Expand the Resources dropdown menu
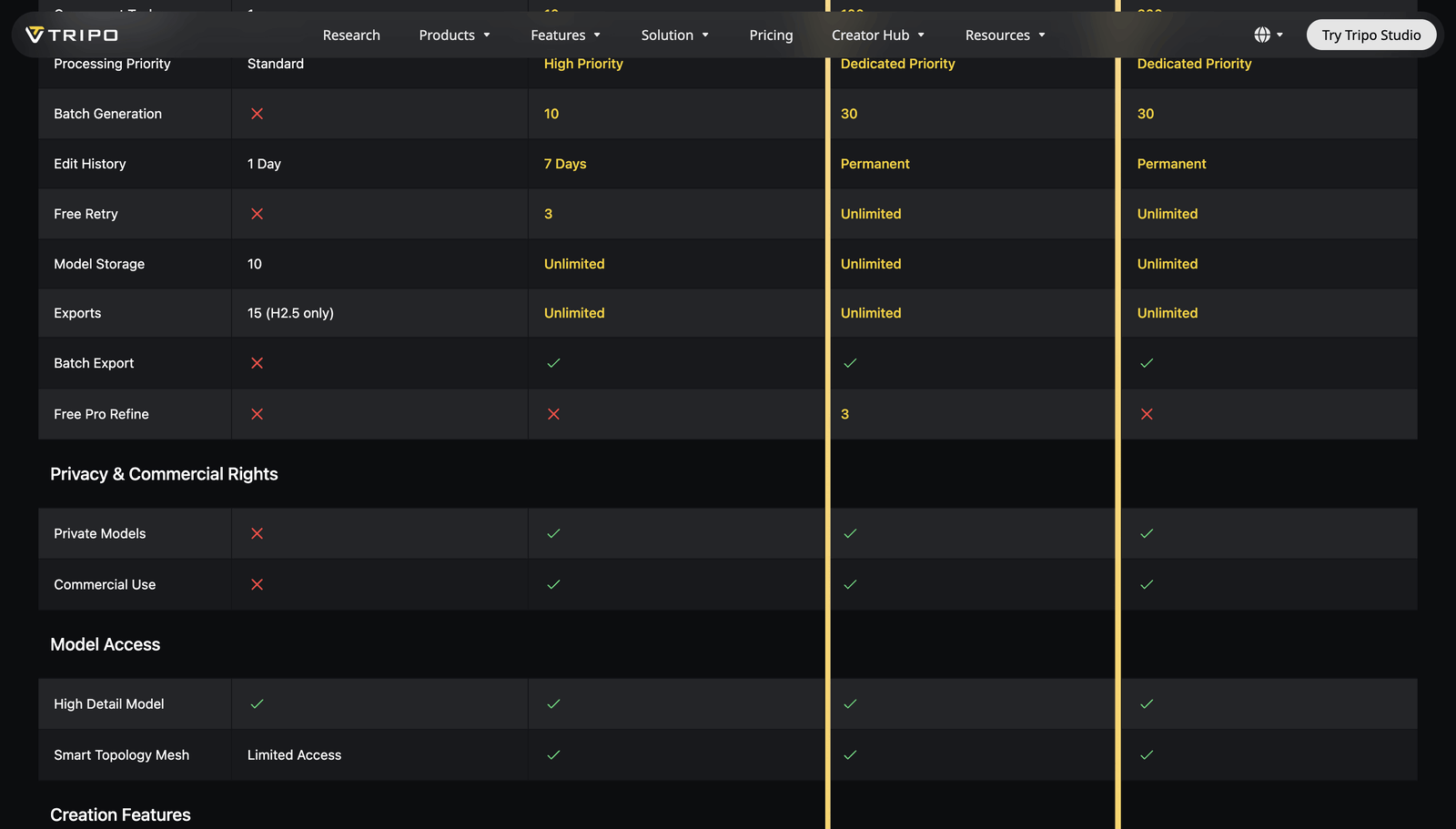 click(1006, 35)
